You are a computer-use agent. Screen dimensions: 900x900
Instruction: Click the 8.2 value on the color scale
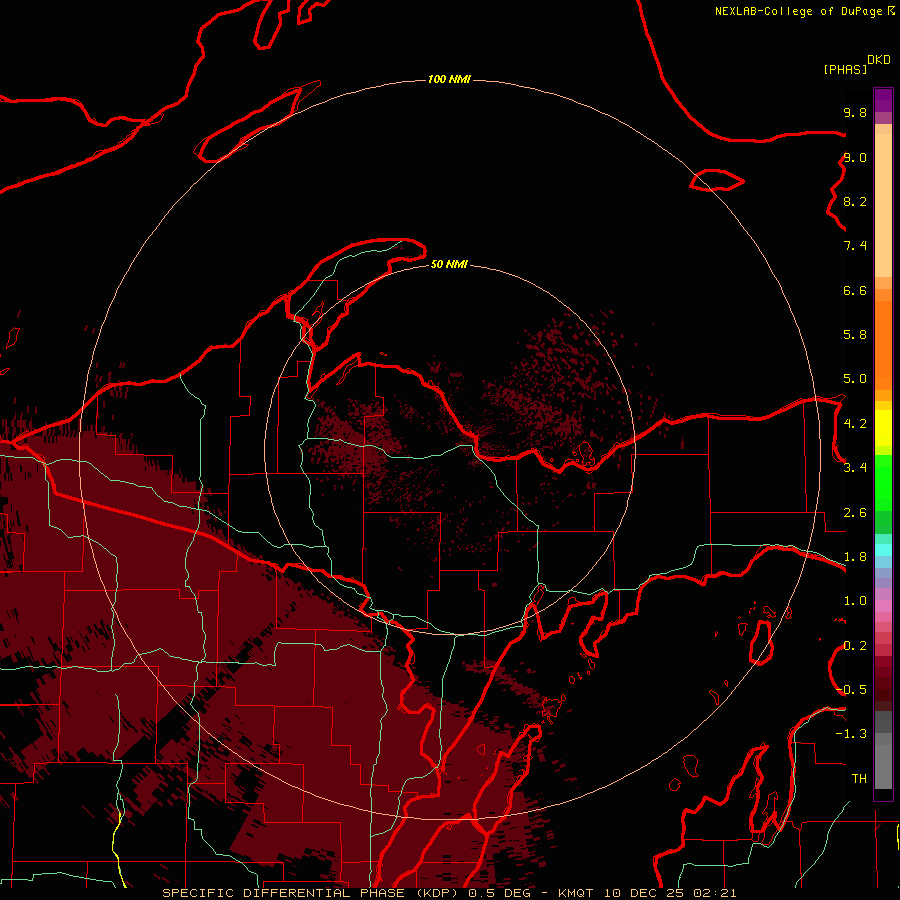[x=855, y=201]
